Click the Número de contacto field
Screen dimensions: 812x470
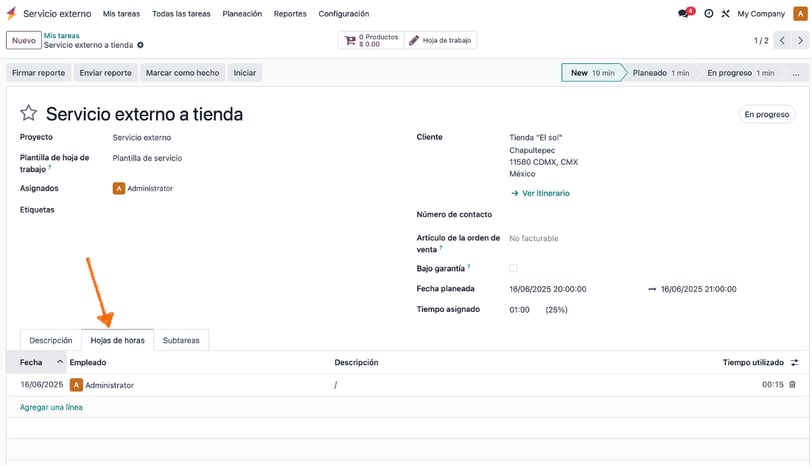(652, 214)
